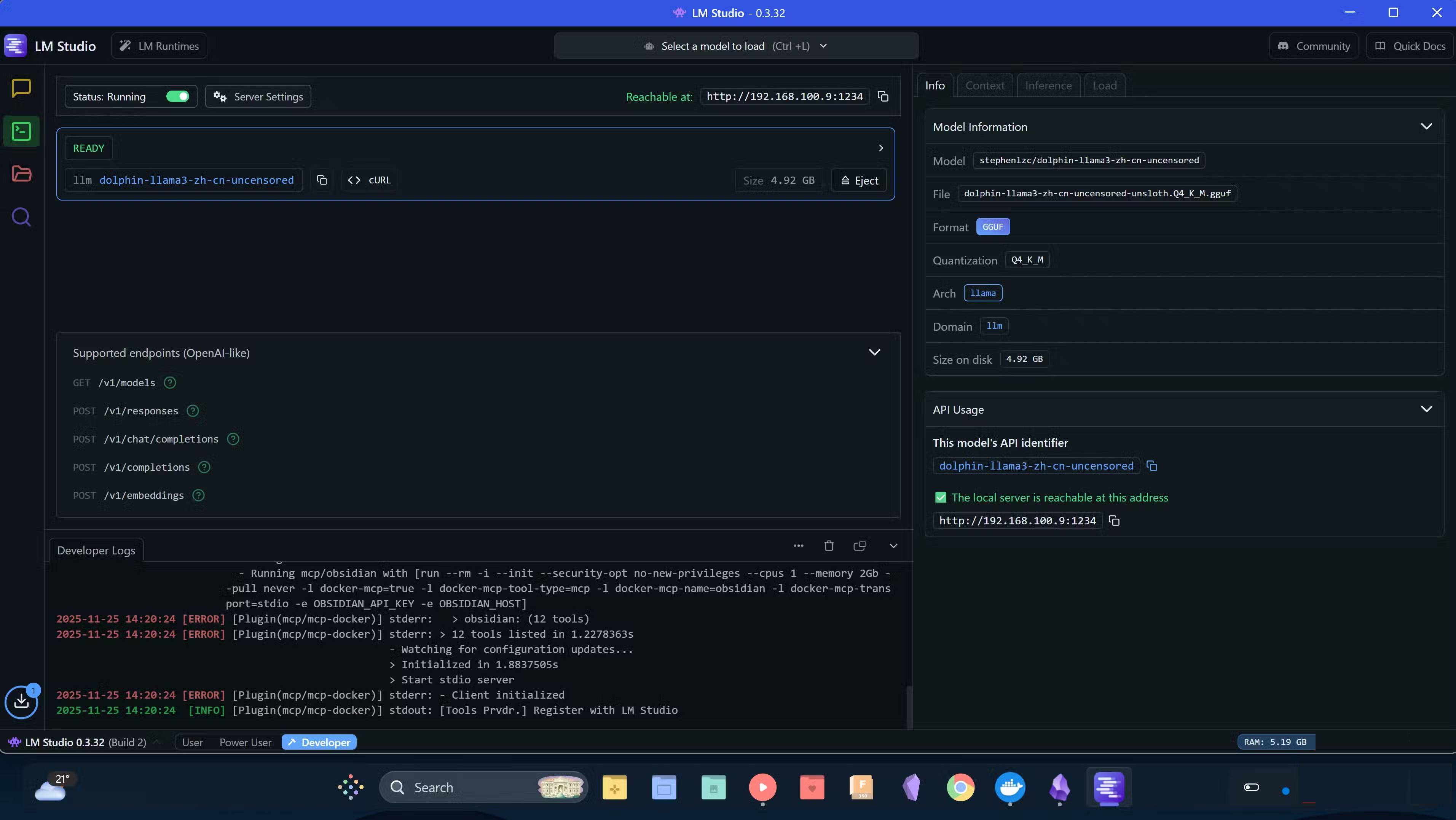Collapse the Model Information section
The width and height of the screenshot is (1456, 820).
[1427, 126]
